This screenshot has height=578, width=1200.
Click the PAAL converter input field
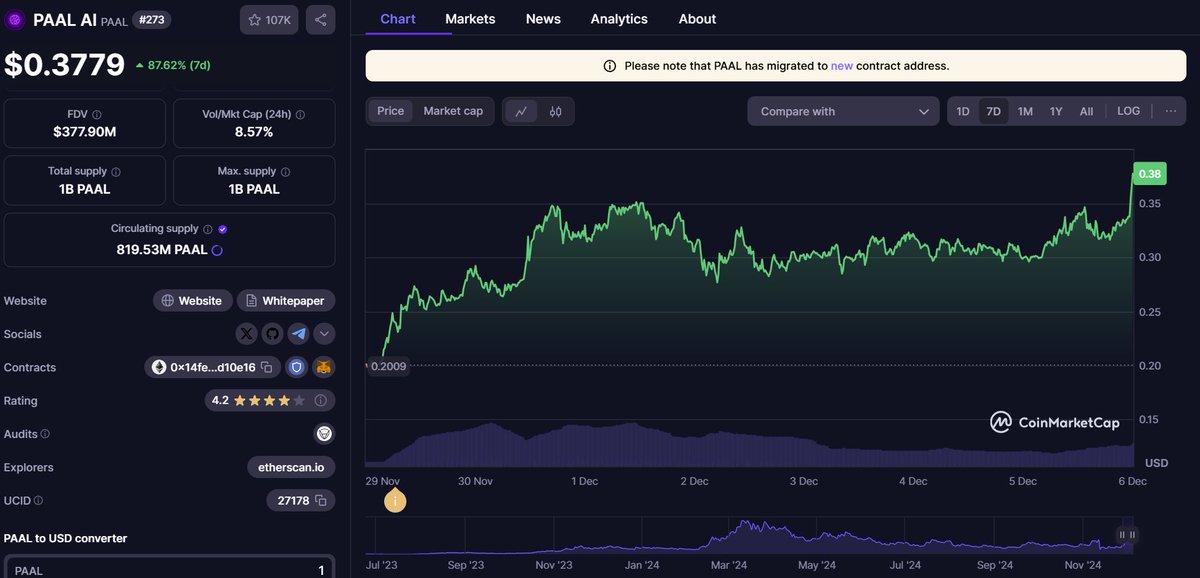pyautogui.click(x=169, y=568)
